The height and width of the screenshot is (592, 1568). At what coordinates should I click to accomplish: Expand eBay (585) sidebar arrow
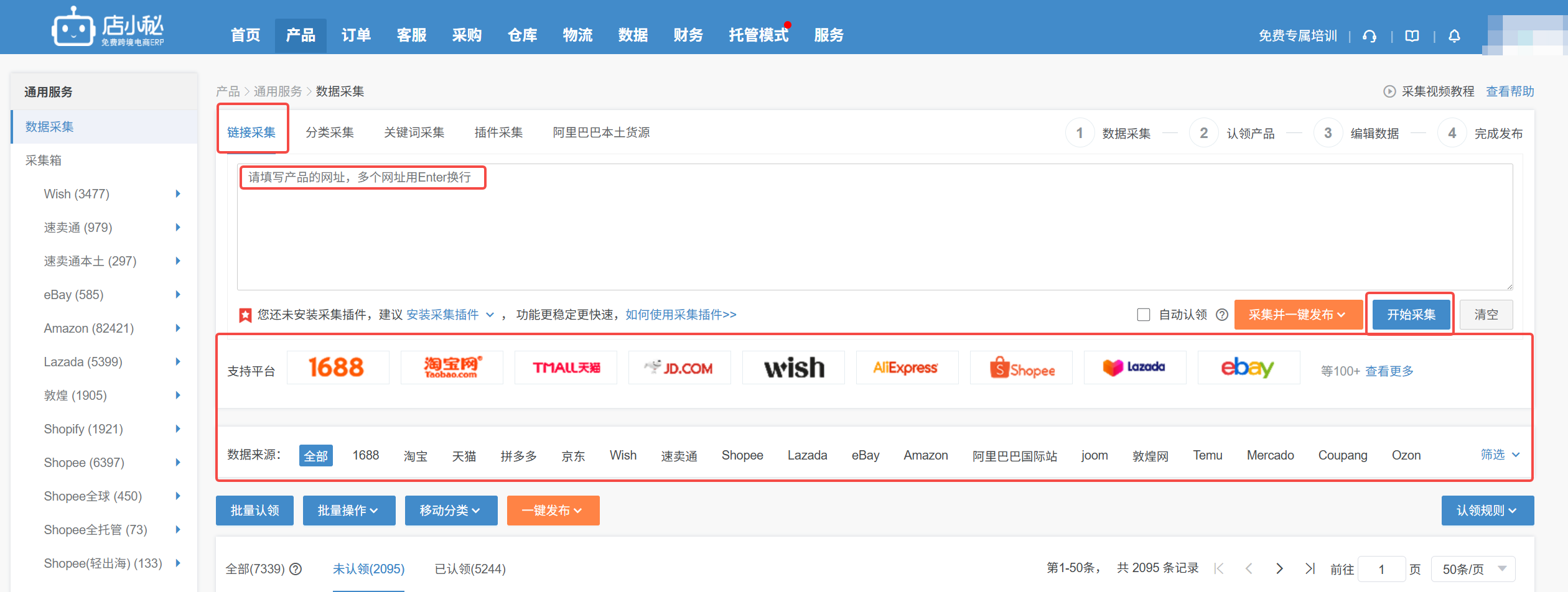pos(178,295)
